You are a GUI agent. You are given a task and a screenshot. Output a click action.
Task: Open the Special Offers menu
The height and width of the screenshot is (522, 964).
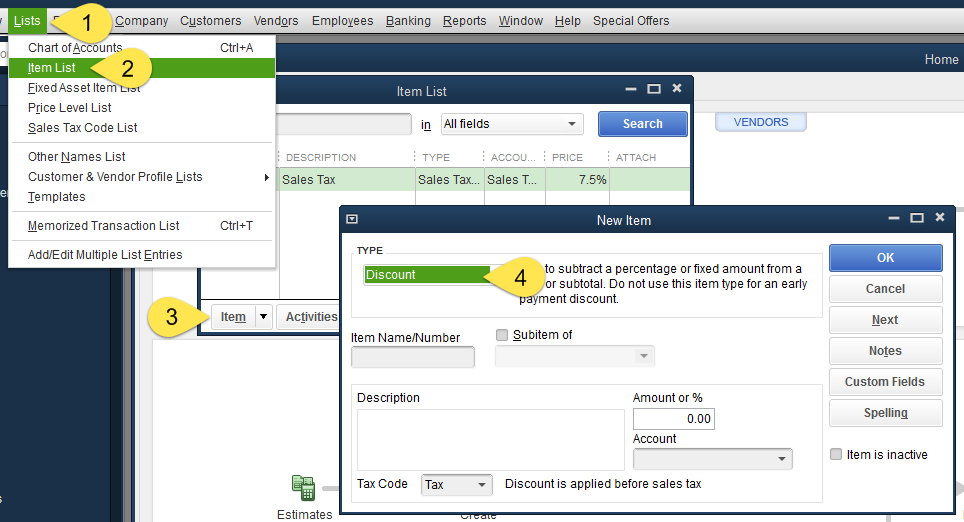point(631,21)
